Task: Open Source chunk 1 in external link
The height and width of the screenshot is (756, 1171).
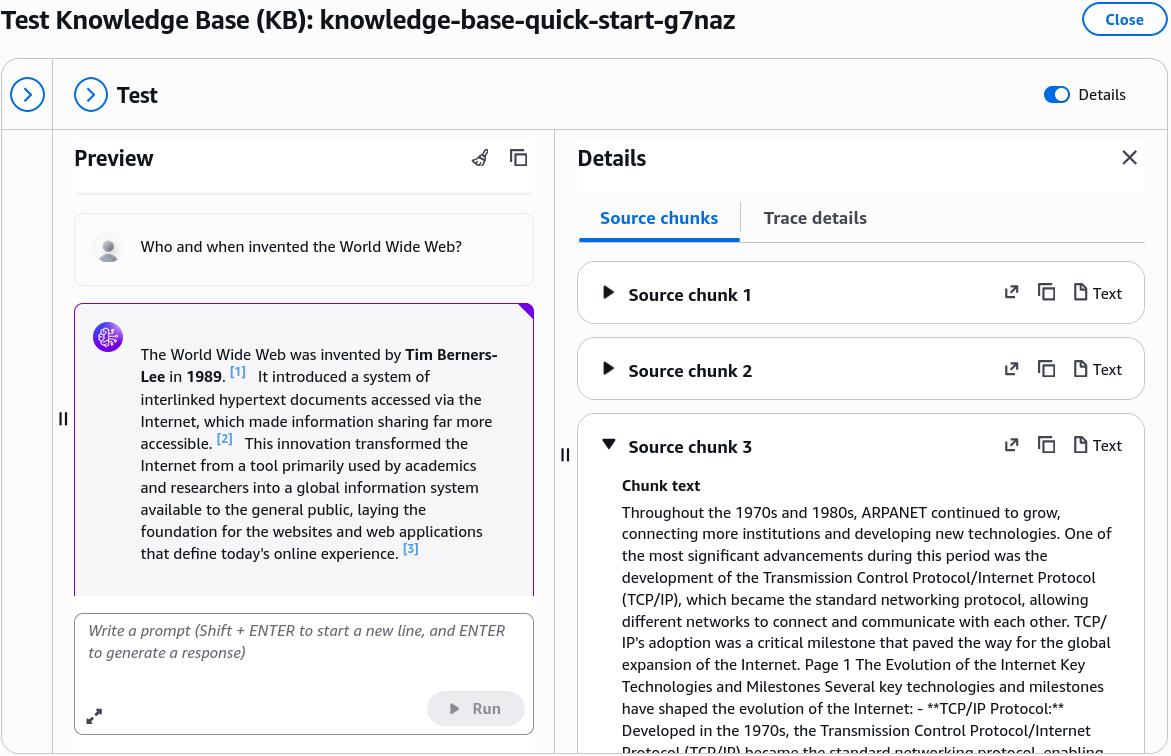Action: [x=1011, y=293]
